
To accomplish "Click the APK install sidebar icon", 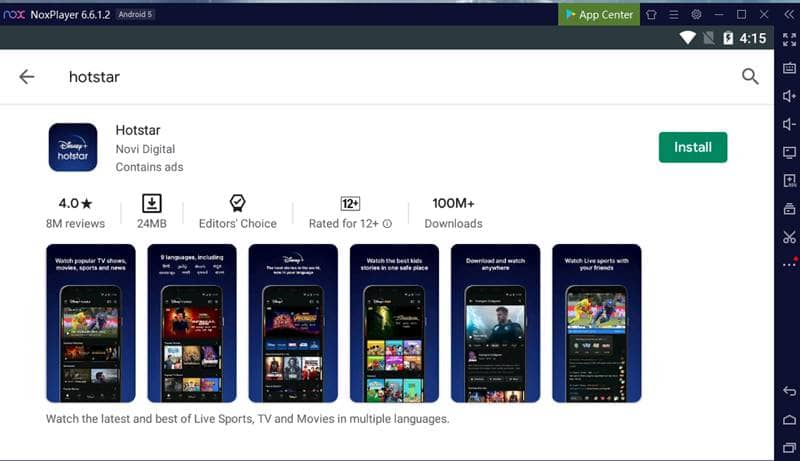I will point(789,181).
